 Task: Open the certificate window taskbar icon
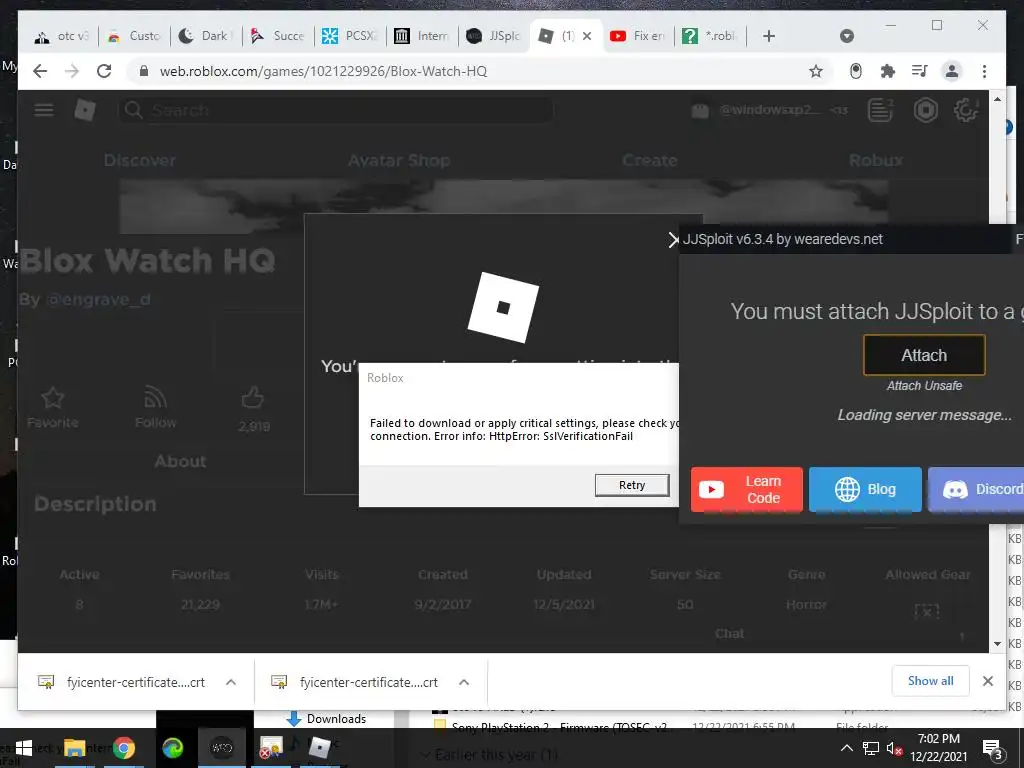point(270,748)
